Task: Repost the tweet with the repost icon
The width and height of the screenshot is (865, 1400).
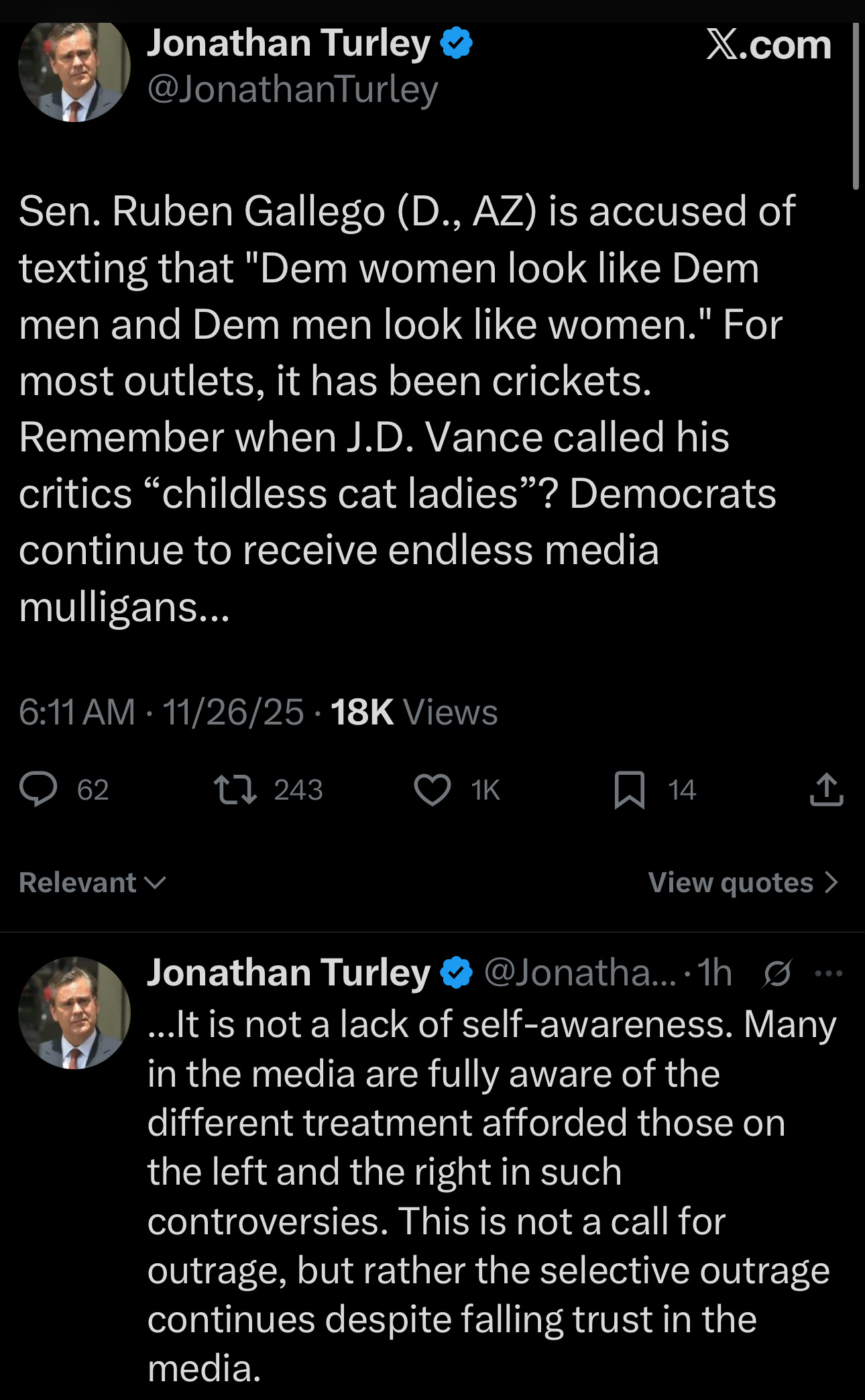Action: click(x=235, y=790)
